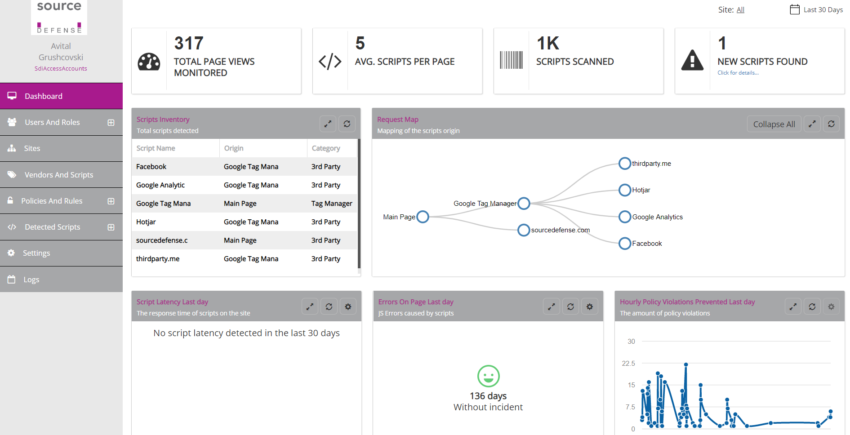Image resolution: width=850 pixels, height=435 pixels.
Task: Open Vendors And Scripts page
Action: tap(61, 175)
